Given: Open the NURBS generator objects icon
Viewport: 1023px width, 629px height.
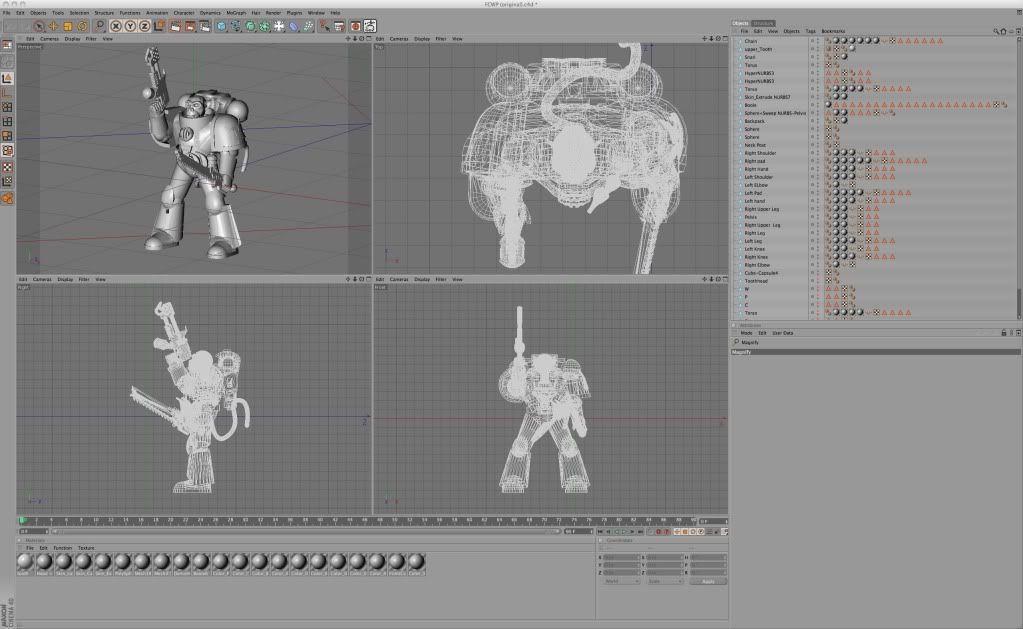Looking at the screenshot, I should pos(250,26).
